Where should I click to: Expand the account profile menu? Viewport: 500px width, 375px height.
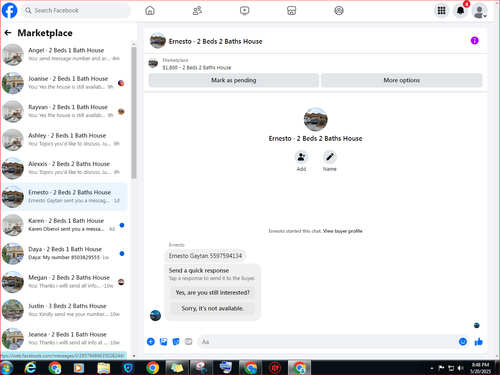coord(480,11)
